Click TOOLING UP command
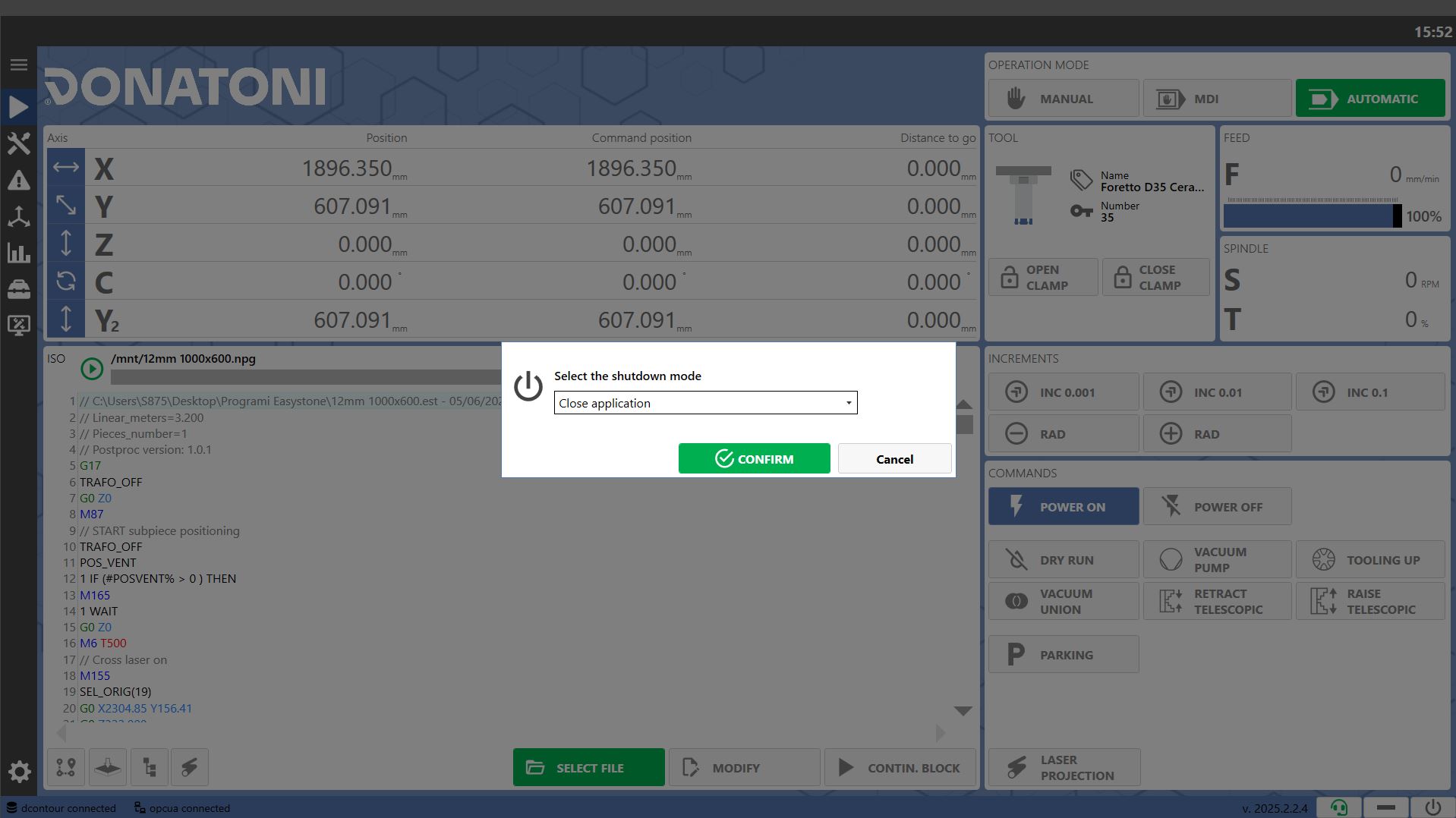 click(1370, 560)
